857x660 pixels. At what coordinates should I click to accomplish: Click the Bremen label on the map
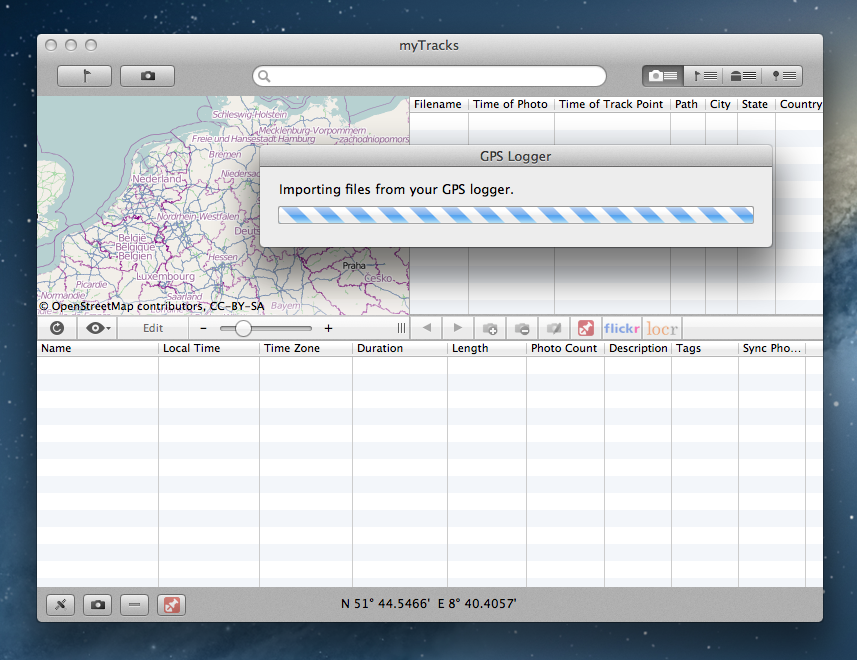225,155
